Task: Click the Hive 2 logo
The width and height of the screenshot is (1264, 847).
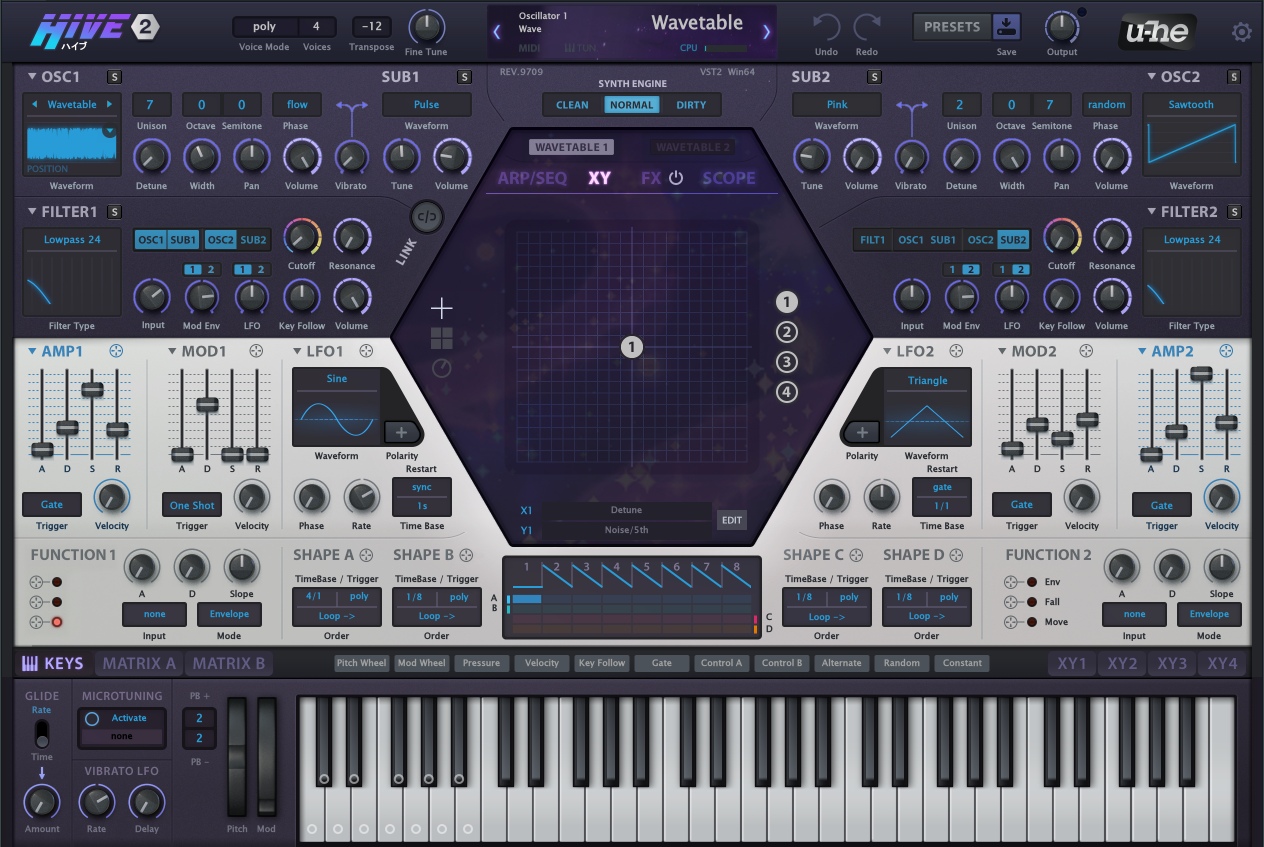Action: click(94, 29)
